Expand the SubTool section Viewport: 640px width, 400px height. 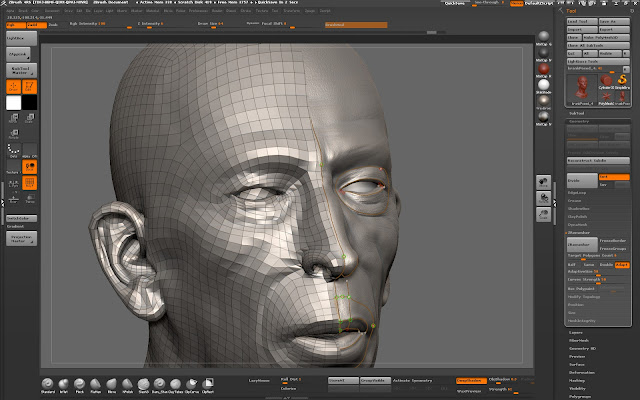578,114
